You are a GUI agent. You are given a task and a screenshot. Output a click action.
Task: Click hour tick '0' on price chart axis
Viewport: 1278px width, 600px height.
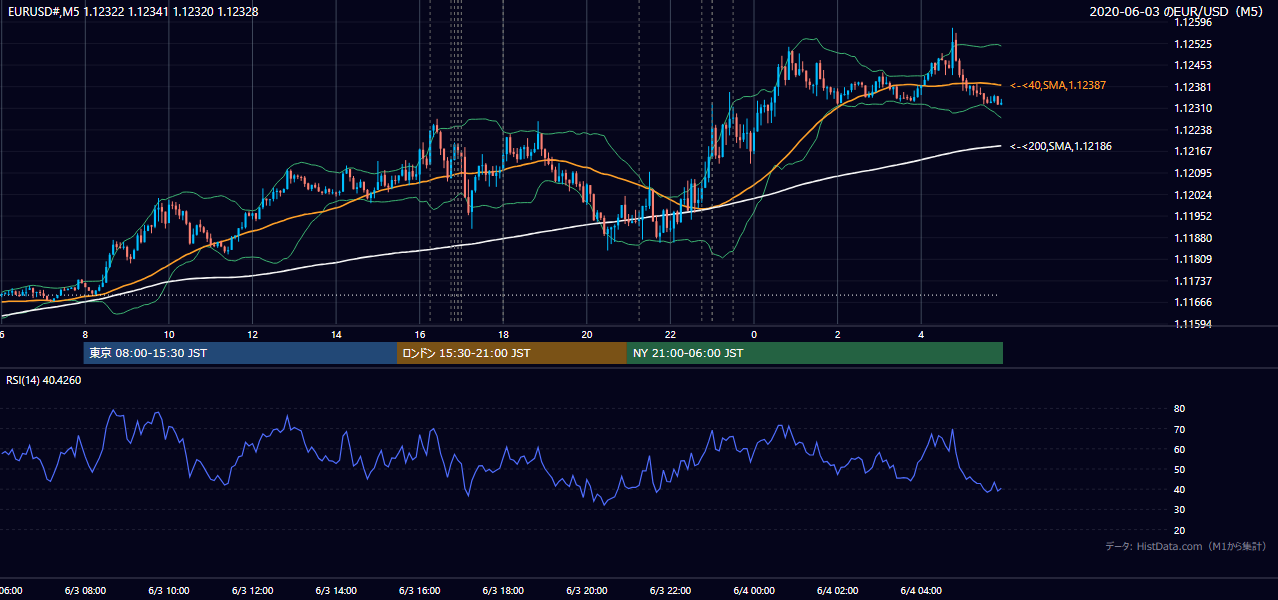[x=754, y=335]
